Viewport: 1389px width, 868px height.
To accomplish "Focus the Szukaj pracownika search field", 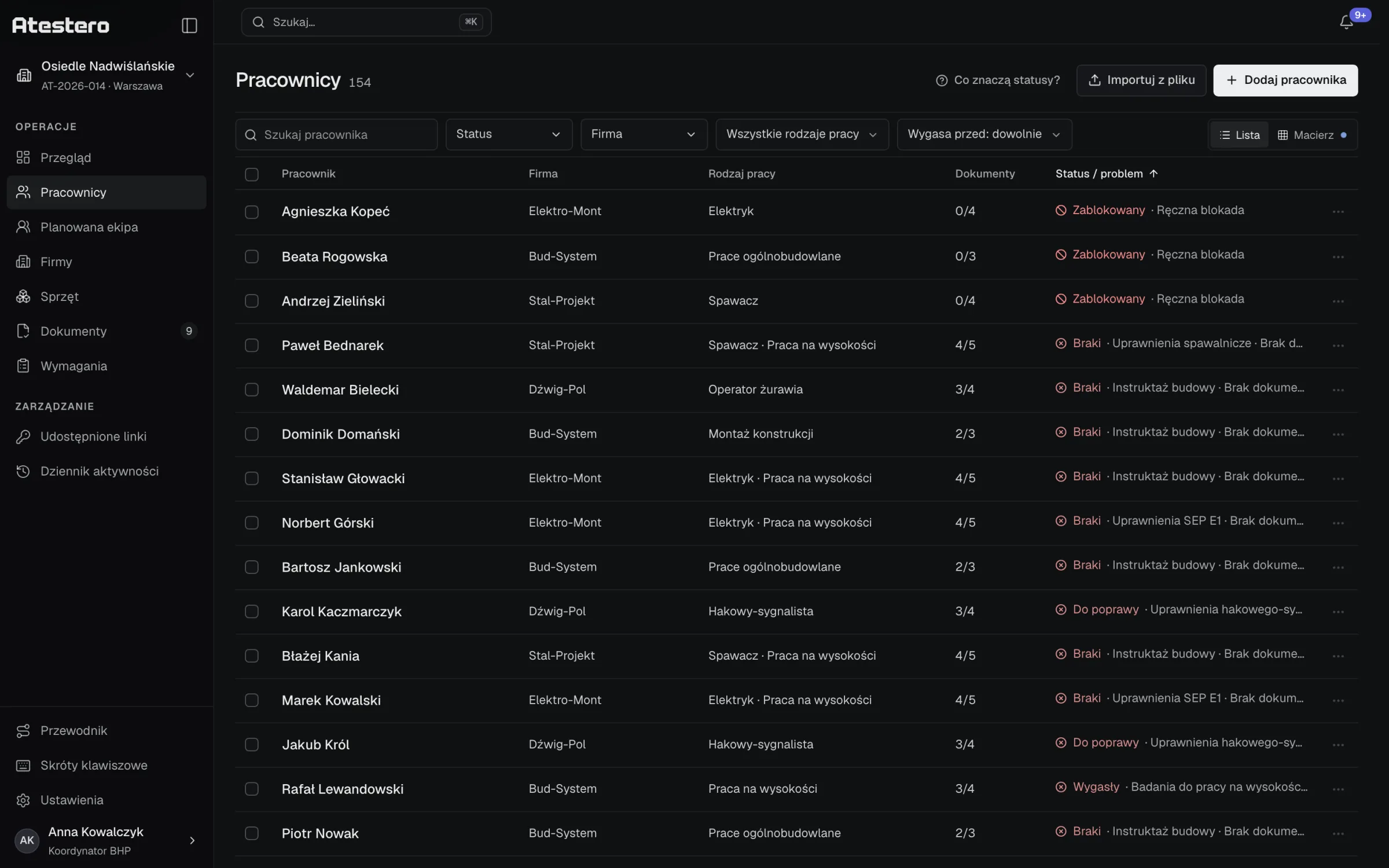I will pos(336,134).
